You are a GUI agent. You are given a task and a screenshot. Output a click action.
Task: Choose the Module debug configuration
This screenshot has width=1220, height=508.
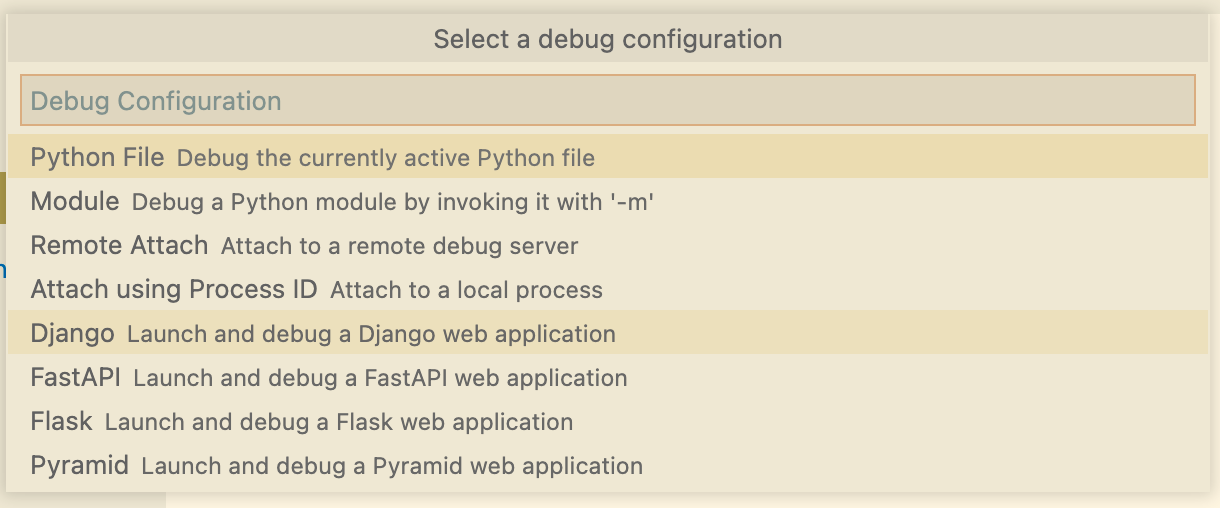[x=608, y=201]
